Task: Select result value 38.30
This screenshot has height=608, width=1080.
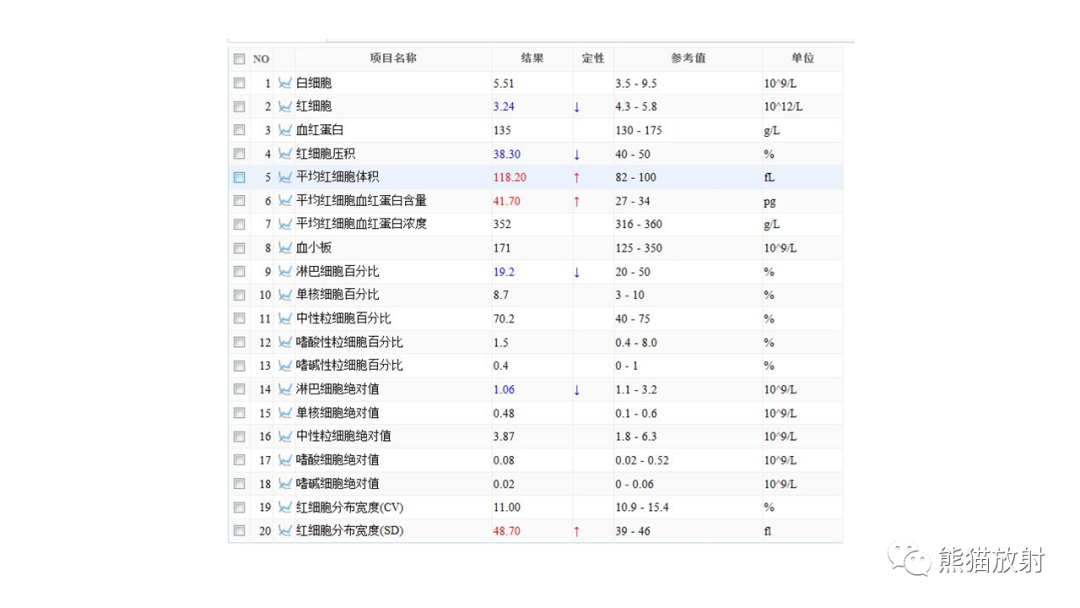Action: (x=507, y=154)
